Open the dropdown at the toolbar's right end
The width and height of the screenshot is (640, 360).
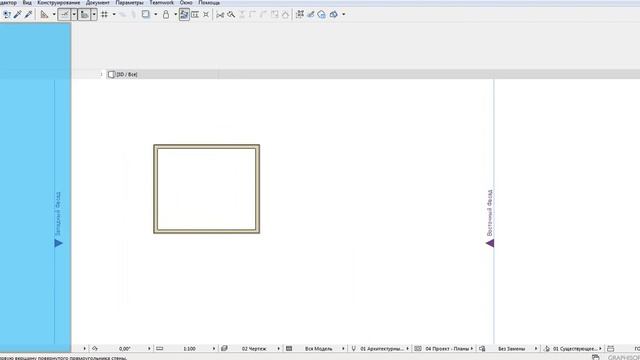pyautogui.click(x=344, y=15)
